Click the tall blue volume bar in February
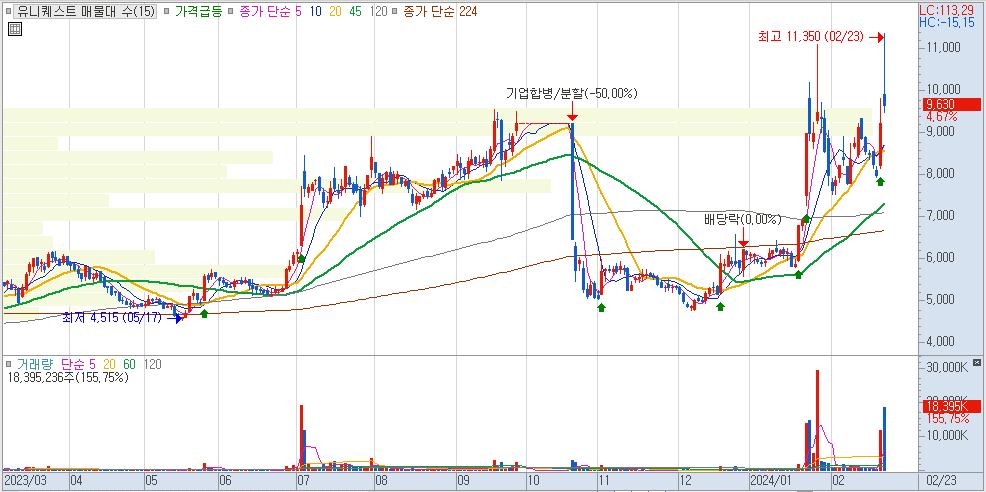 click(x=885, y=439)
